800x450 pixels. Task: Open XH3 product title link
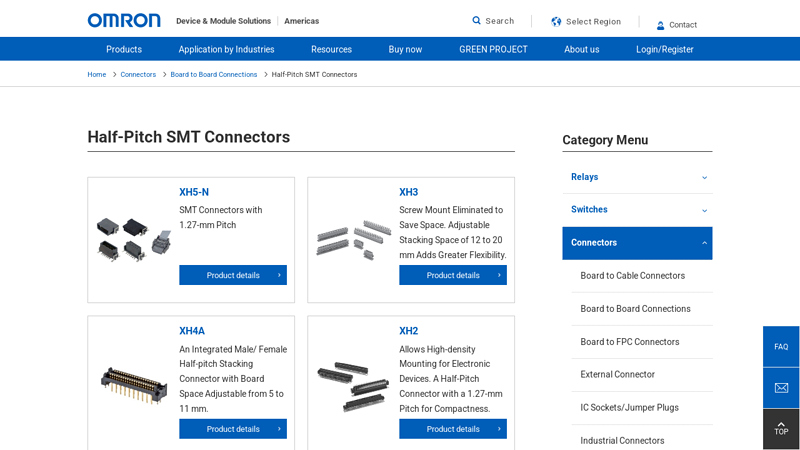pos(409,192)
